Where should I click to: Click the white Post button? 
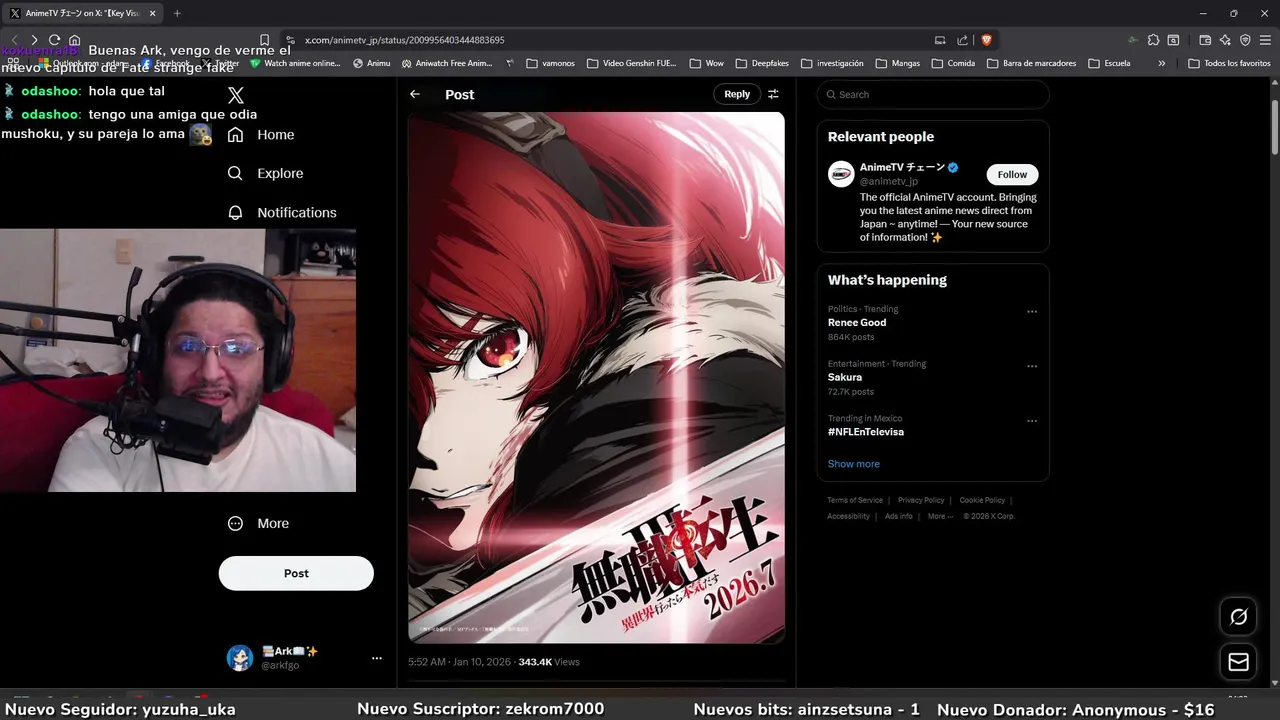click(296, 573)
